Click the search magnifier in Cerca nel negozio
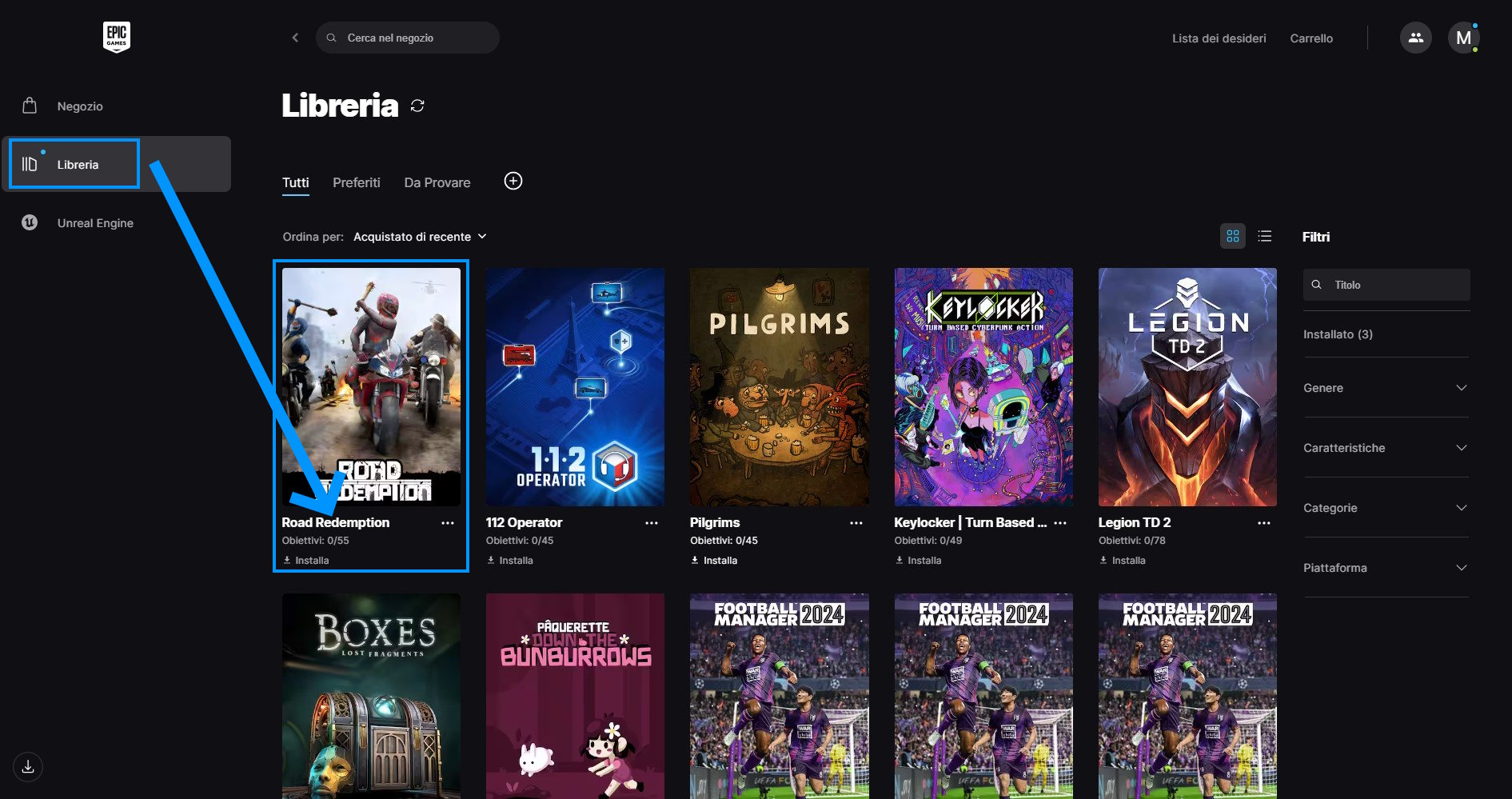 (331, 38)
